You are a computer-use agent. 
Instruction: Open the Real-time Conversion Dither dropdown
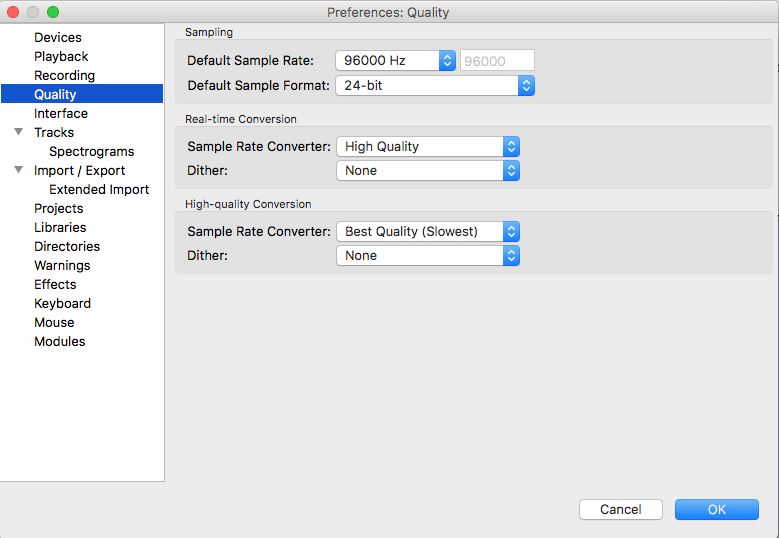click(x=428, y=170)
